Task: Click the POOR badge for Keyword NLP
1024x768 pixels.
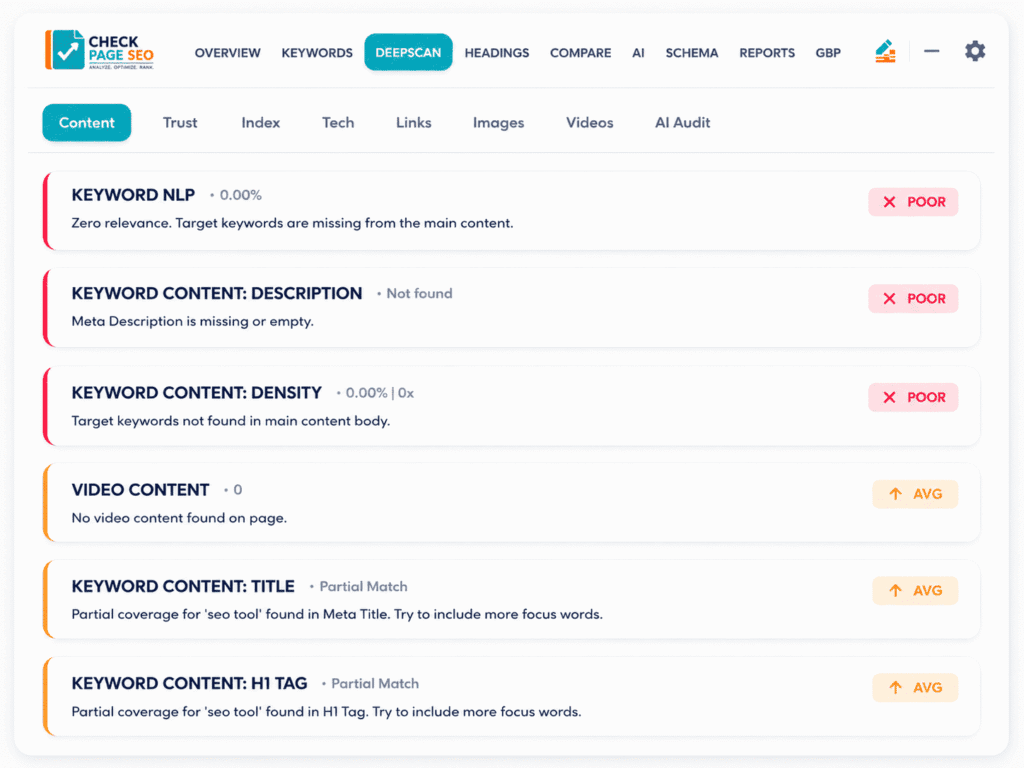Action: [x=913, y=202]
